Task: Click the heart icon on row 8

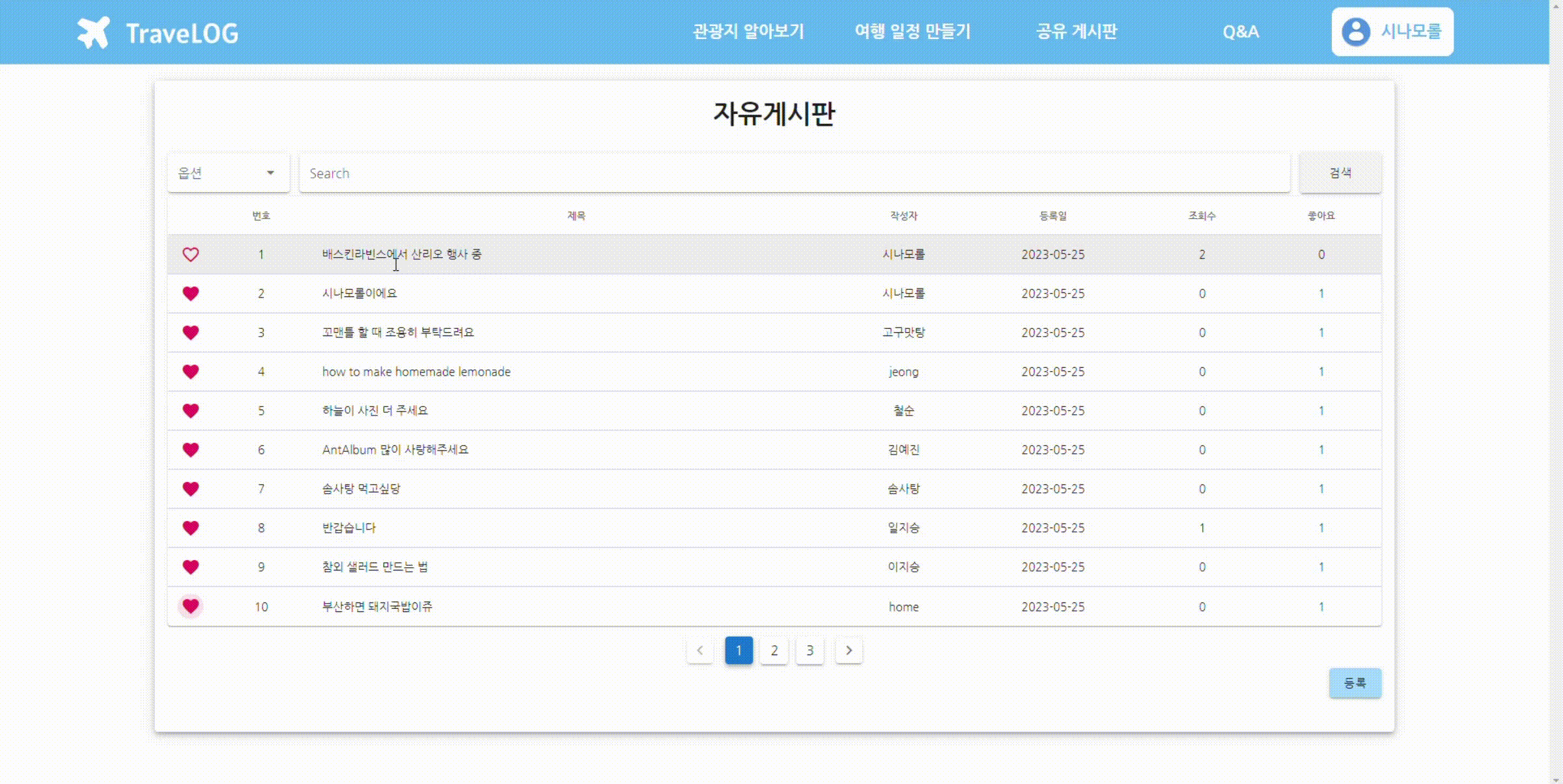Action: coord(191,528)
